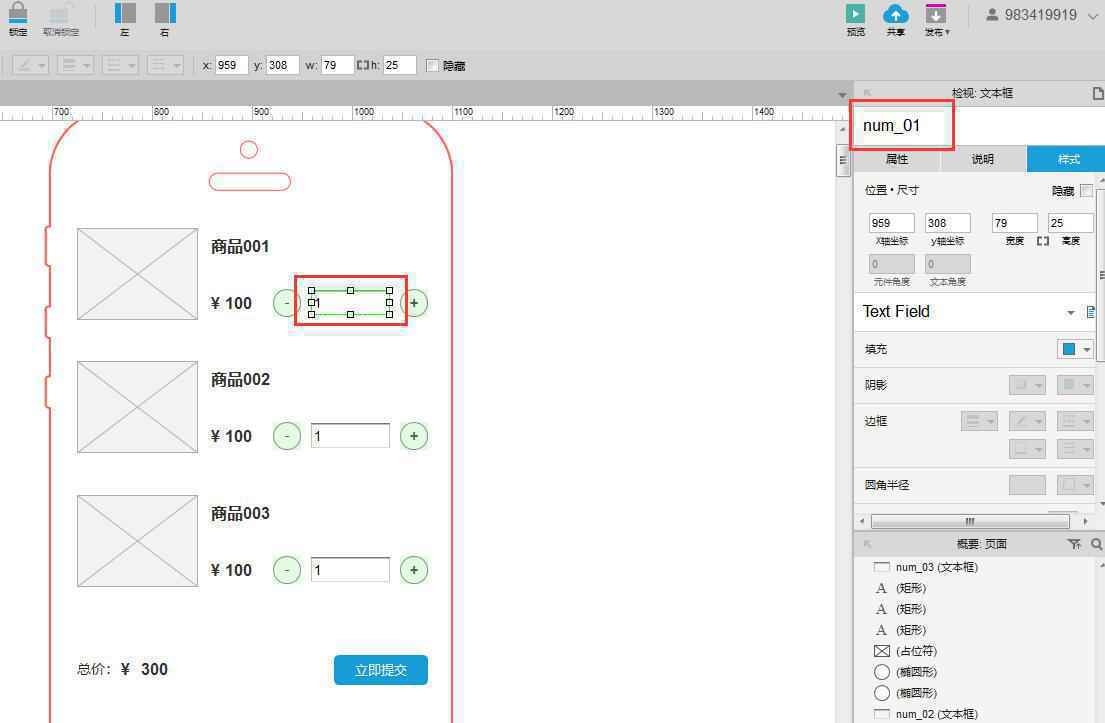Click the quantity field of 商品002
Screen dimensions: 1105x723
350,436
